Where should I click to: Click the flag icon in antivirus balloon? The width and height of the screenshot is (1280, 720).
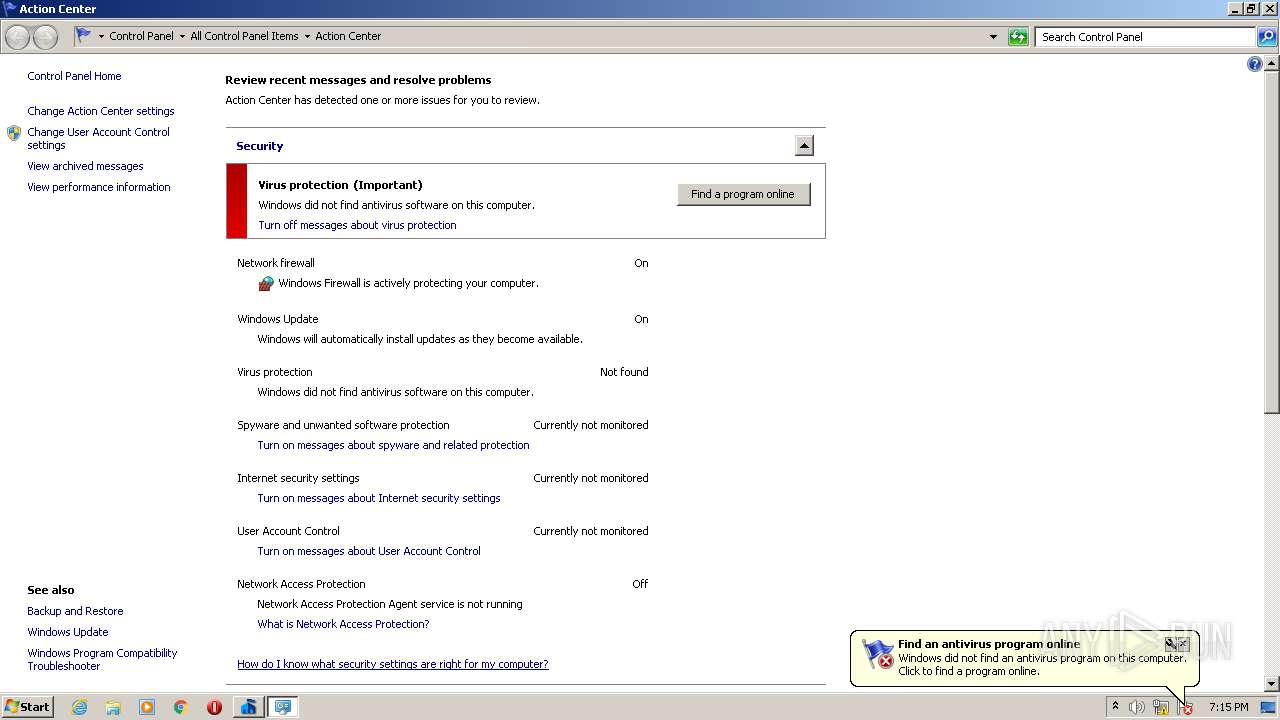(878, 655)
